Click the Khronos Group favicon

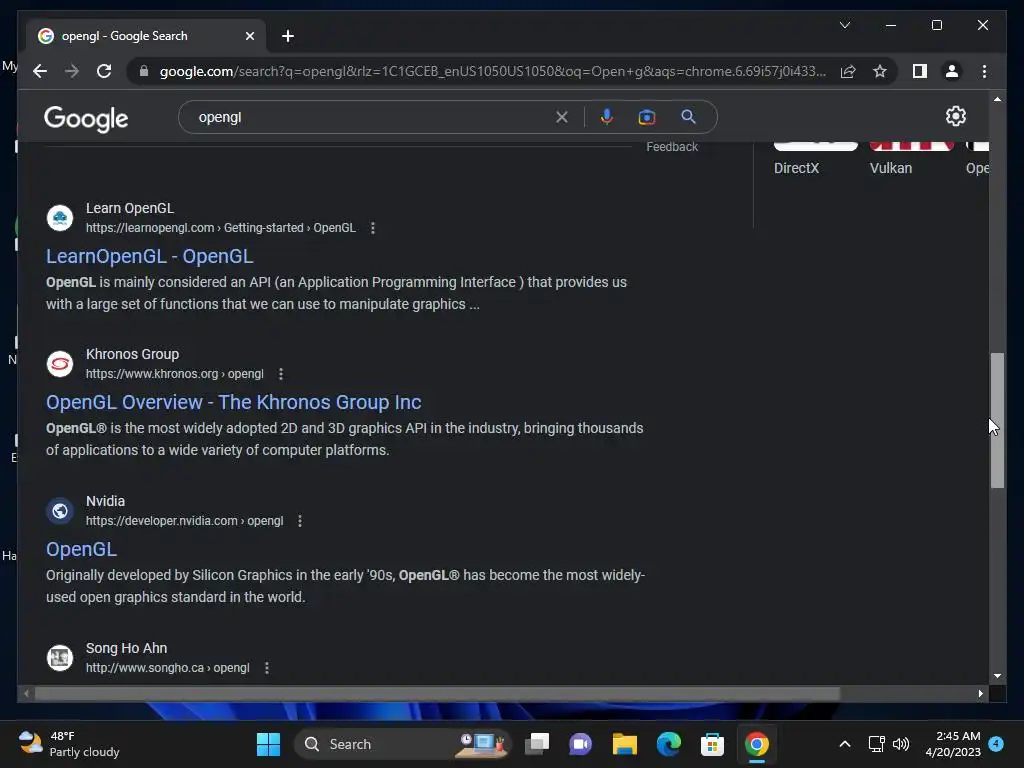click(60, 364)
